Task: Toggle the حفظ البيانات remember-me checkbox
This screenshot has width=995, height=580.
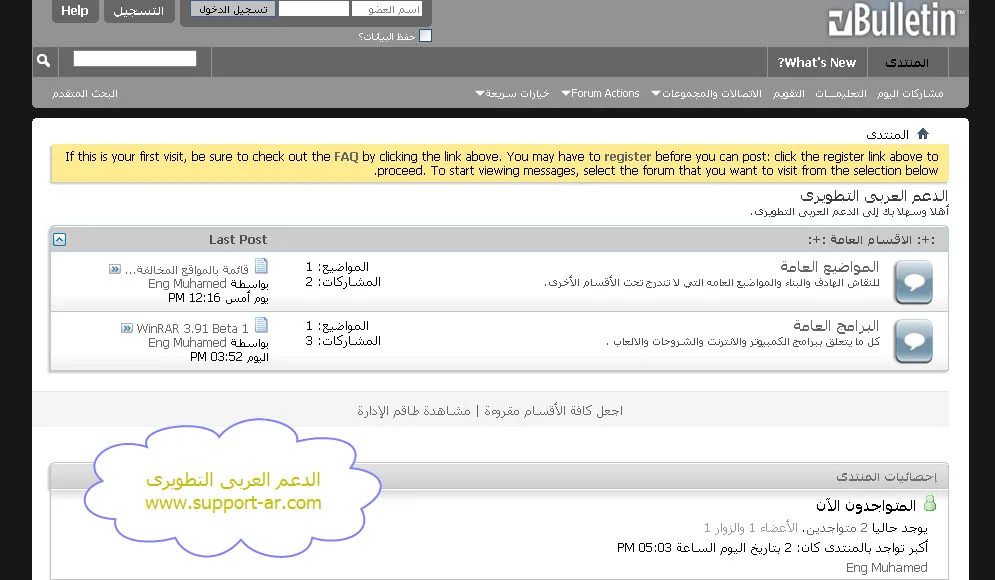Action: coord(425,36)
